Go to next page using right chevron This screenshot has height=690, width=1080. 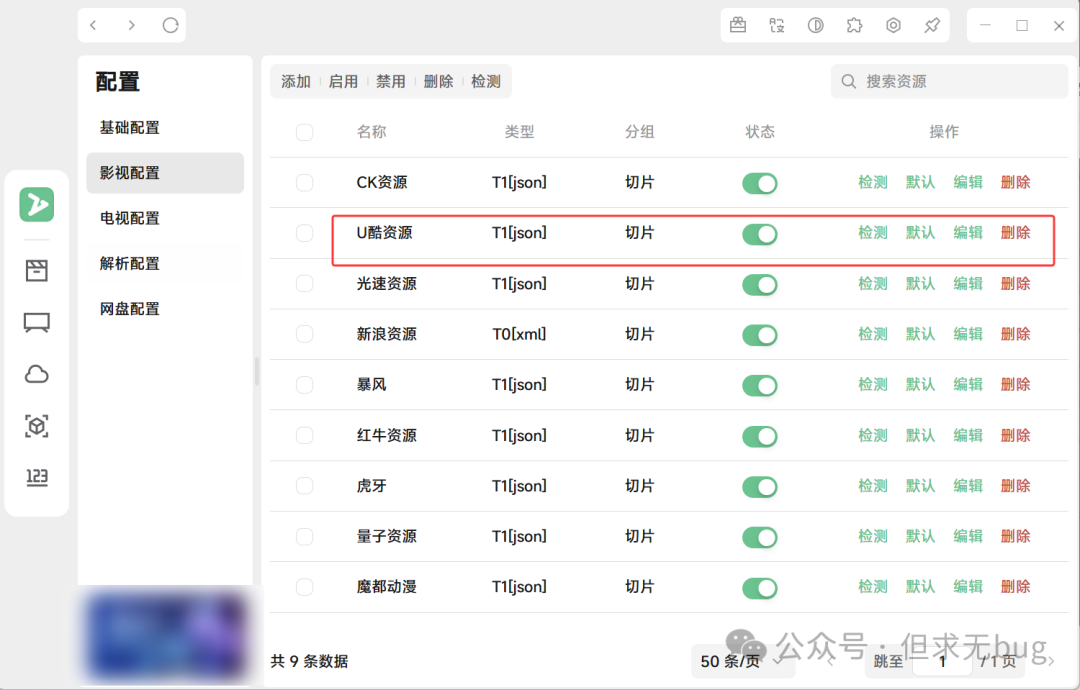tap(1050, 660)
